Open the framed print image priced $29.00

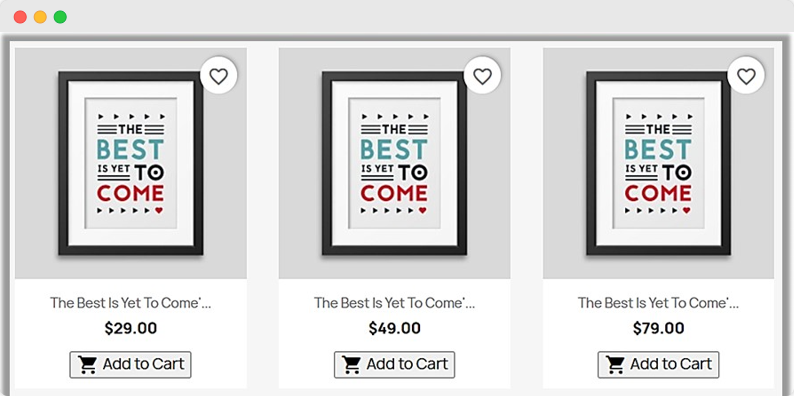point(131,163)
